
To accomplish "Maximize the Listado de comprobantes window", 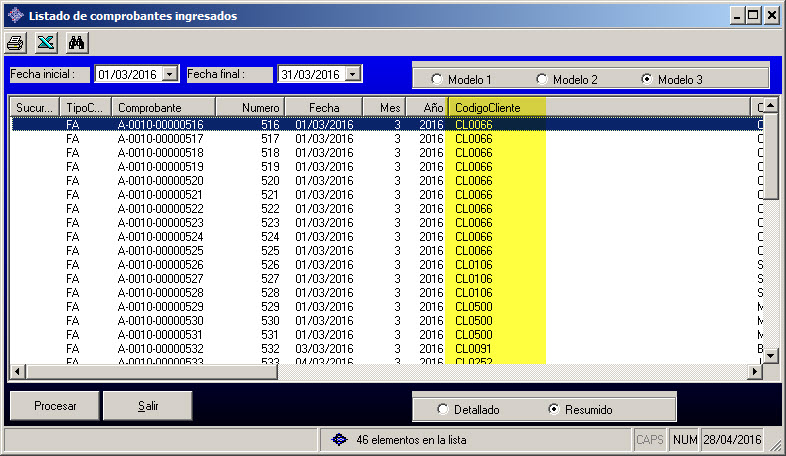I will click(x=753, y=15).
